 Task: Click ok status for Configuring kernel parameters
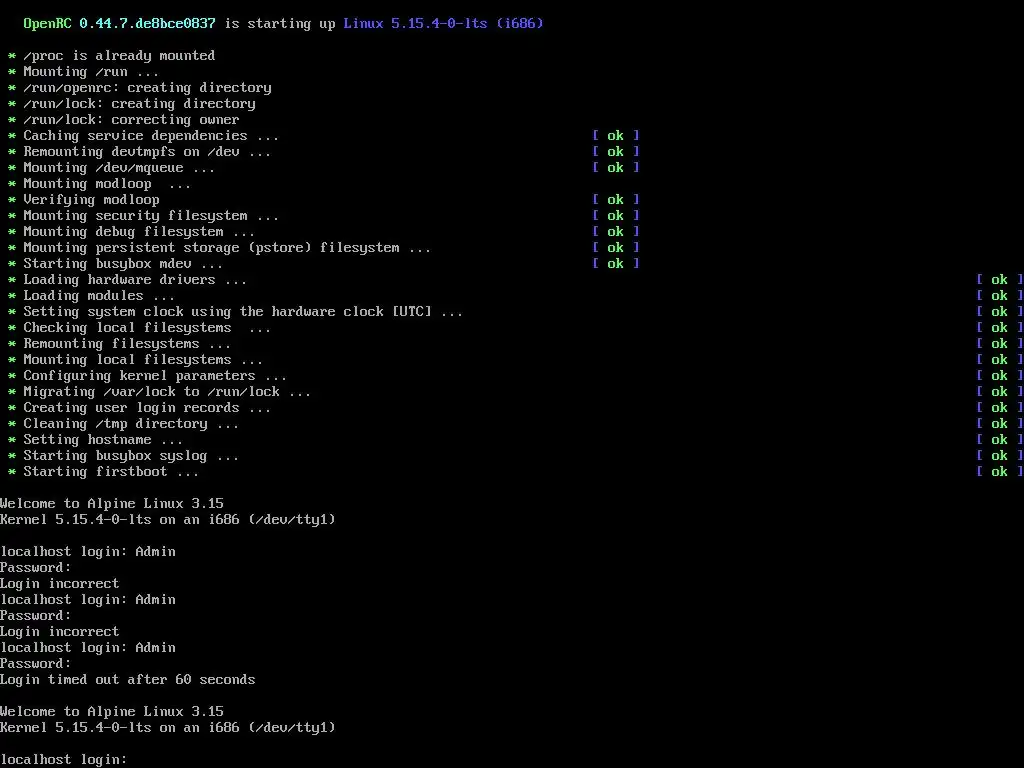tap(1000, 376)
